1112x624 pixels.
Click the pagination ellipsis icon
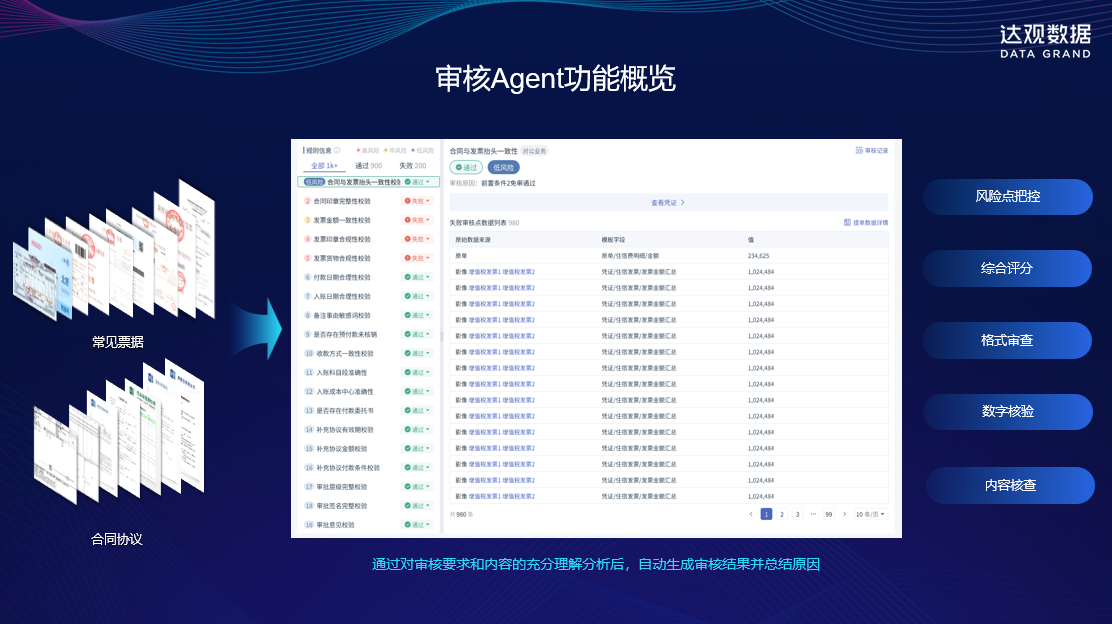click(813, 514)
